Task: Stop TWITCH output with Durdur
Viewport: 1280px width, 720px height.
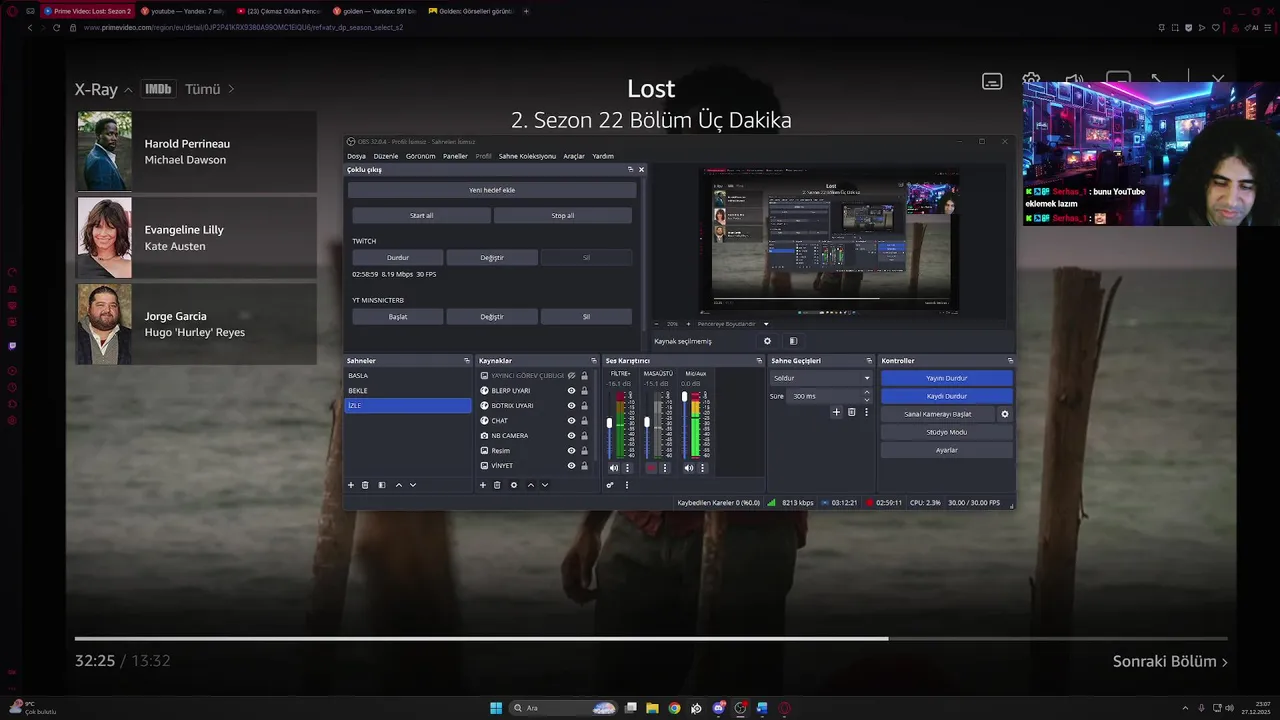Action: (x=398, y=257)
